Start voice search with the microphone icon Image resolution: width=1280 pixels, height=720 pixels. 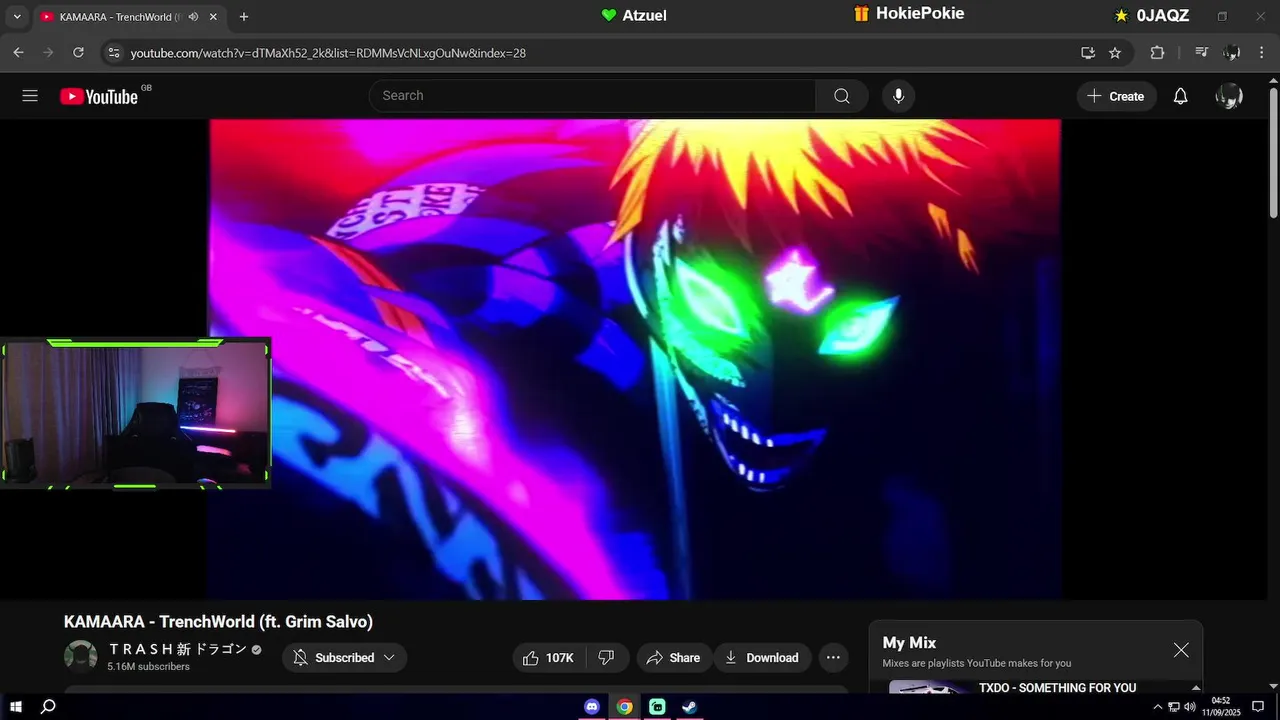(898, 96)
